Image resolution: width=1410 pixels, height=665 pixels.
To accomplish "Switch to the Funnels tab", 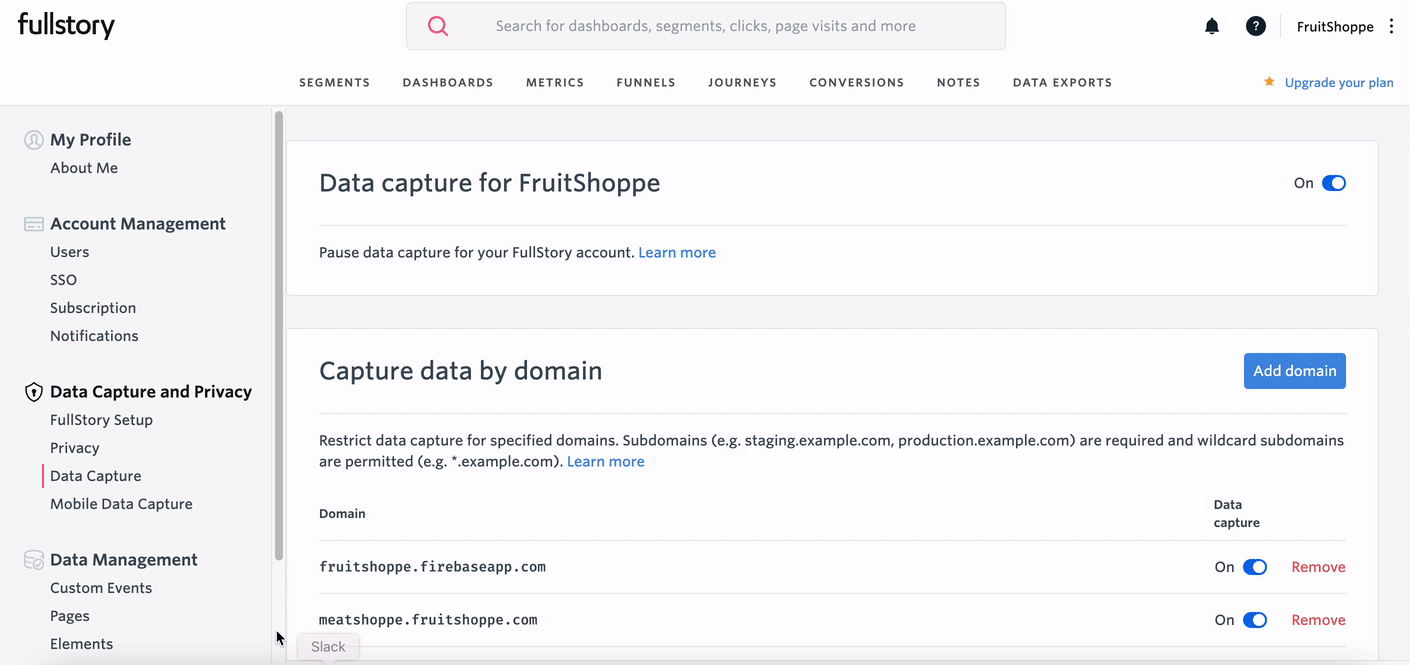I will tap(646, 83).
